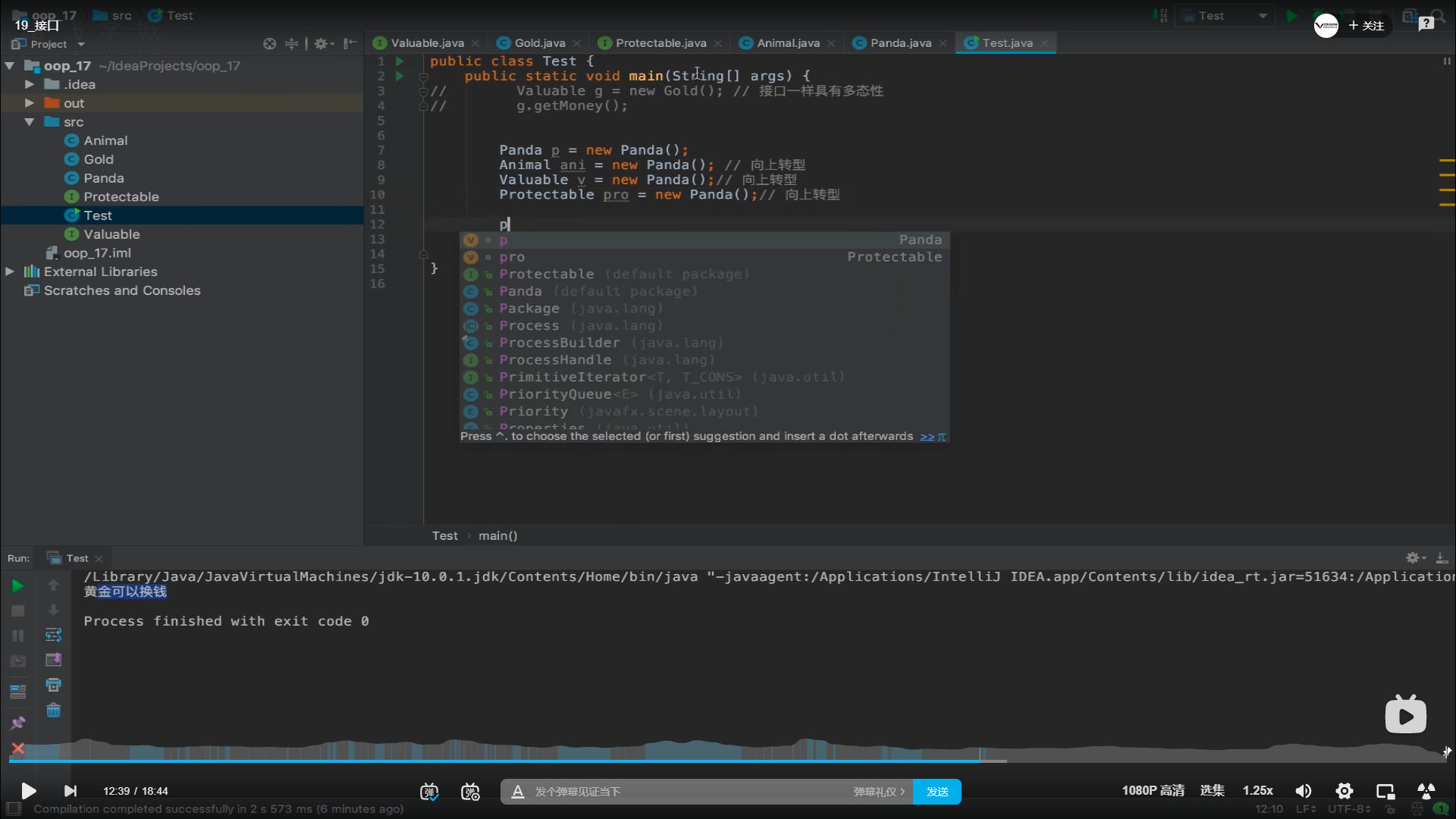Viewport: 1456px width, 819px height.
Task: Click the trash clear-output icon
Action: tap(53, 711)
